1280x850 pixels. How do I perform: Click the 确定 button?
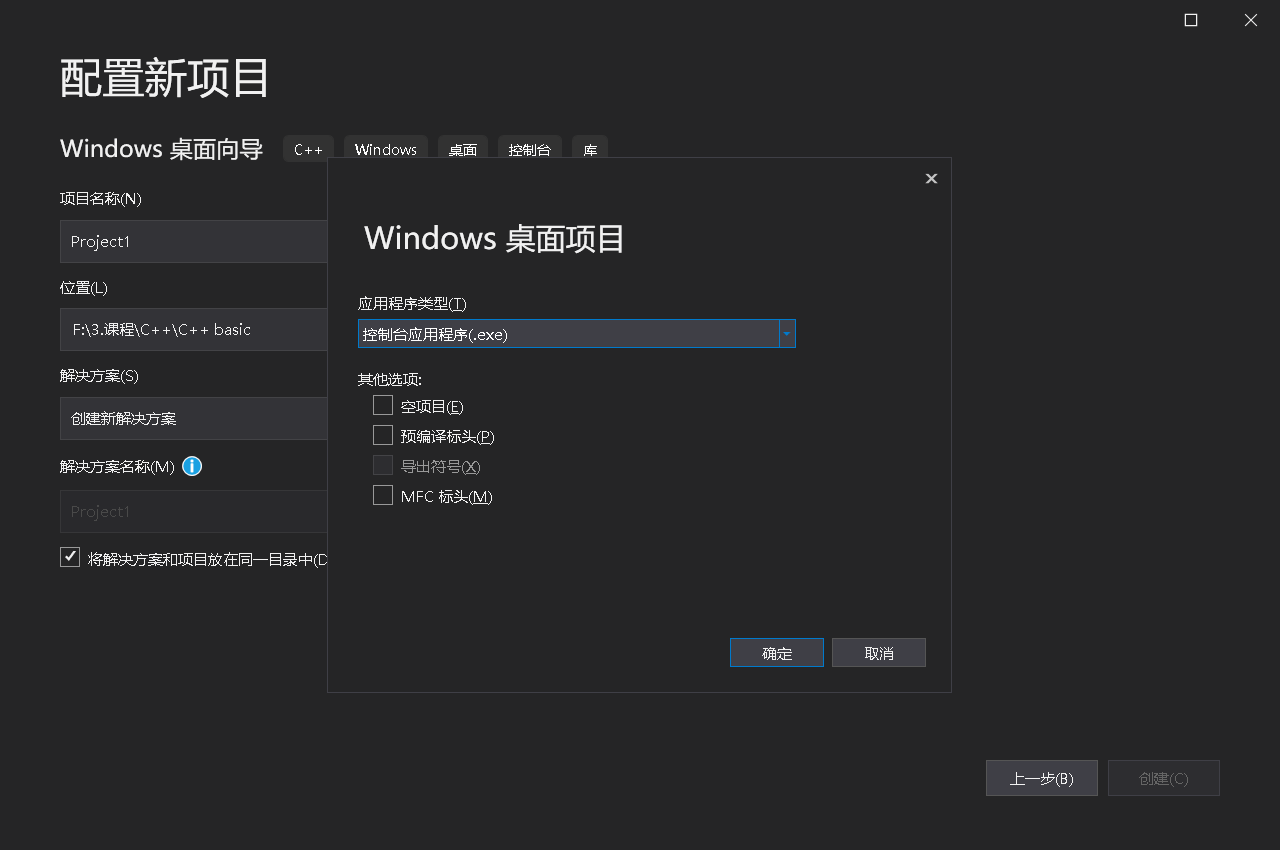[776, 652]
